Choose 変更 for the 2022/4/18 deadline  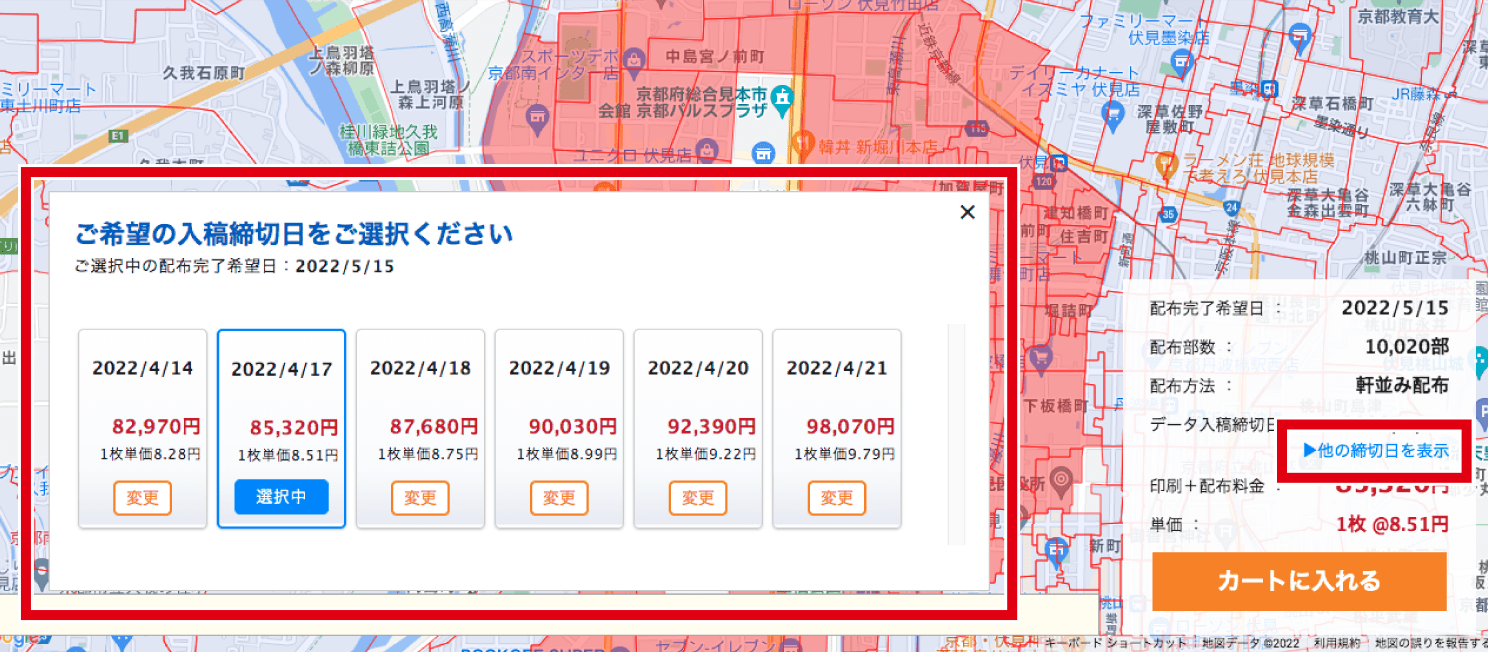pyautogui.click(x=420, y=497)
